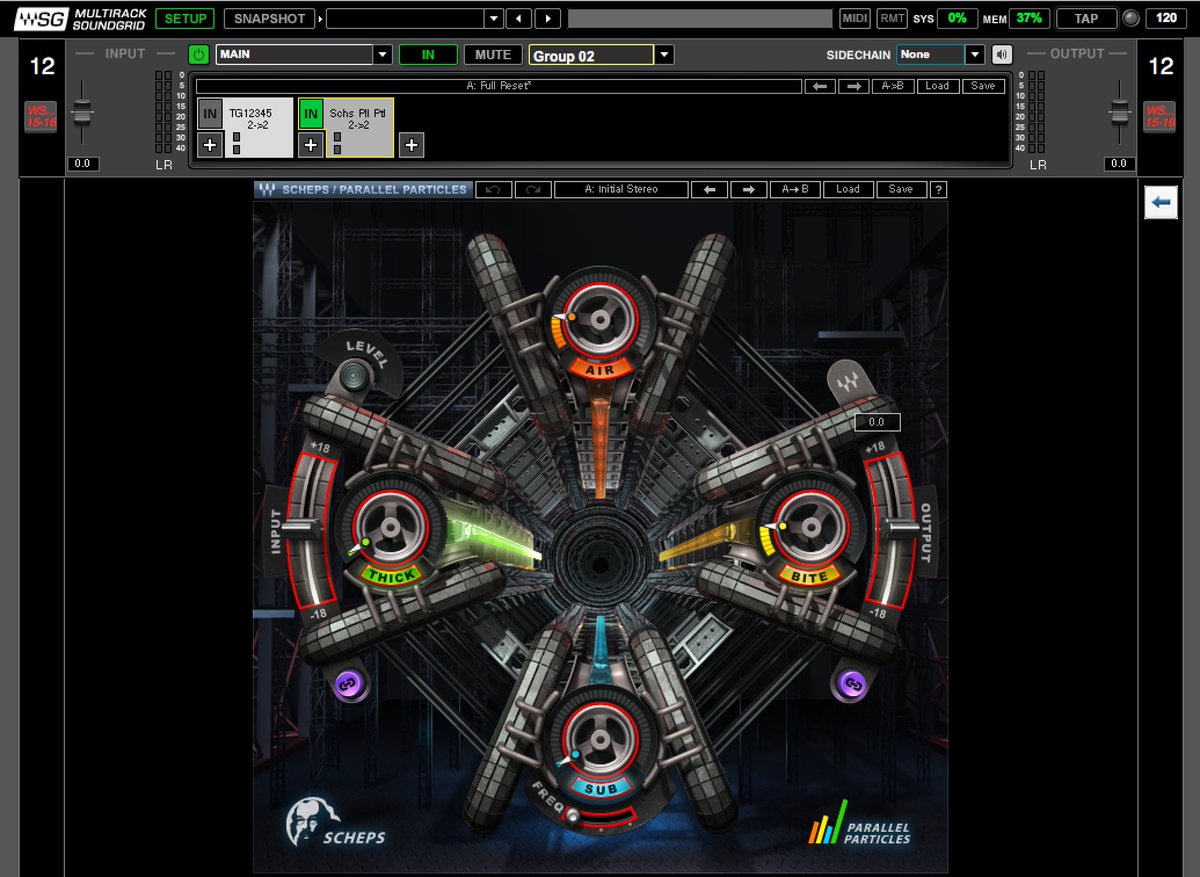Screen dimensions: 1200x877
Task: Step to previous snapshot arrow in top bar
Action: coord(518,18)
